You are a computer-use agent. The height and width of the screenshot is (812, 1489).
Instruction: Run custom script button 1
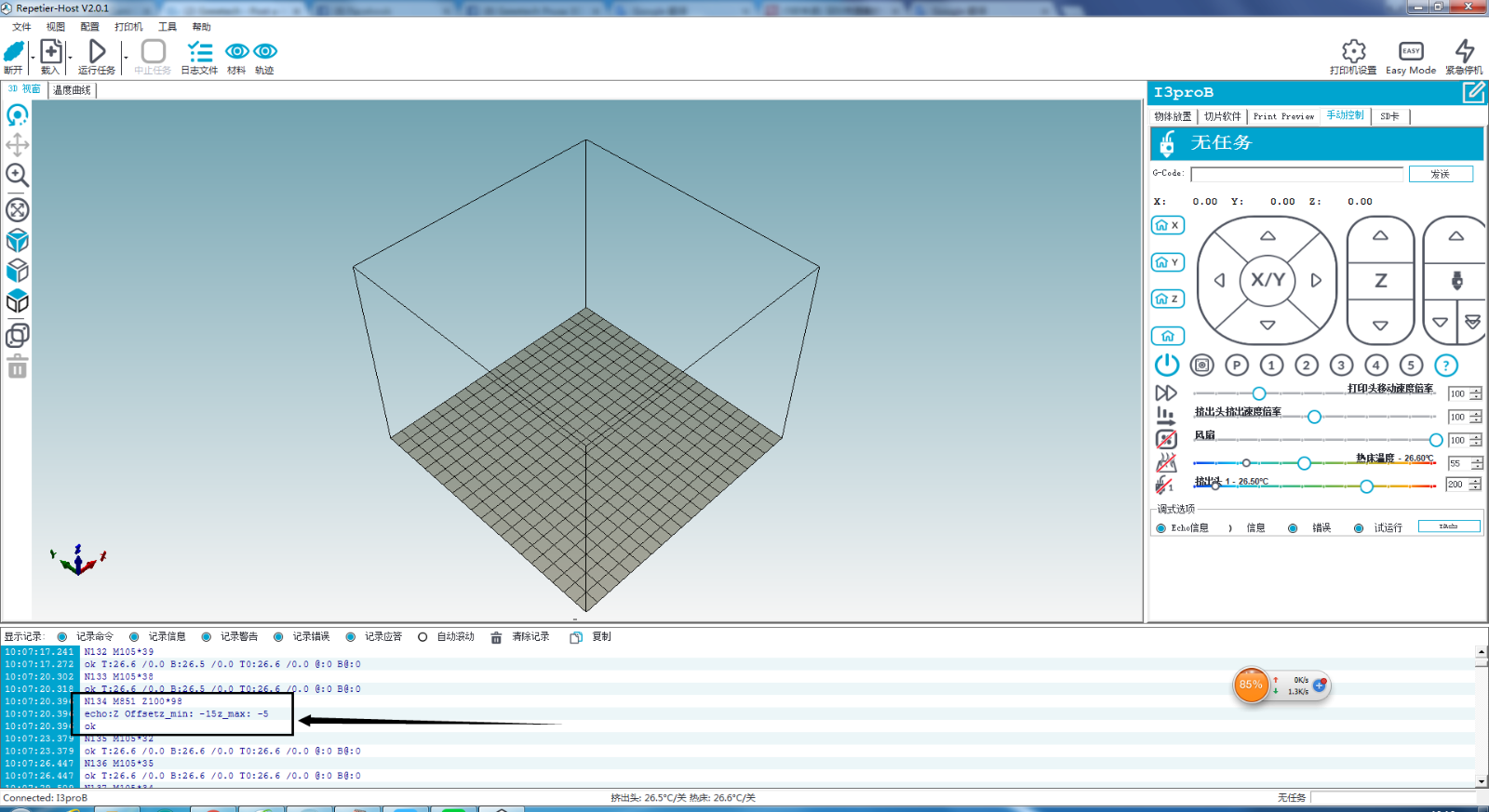tap(1272, 366)
